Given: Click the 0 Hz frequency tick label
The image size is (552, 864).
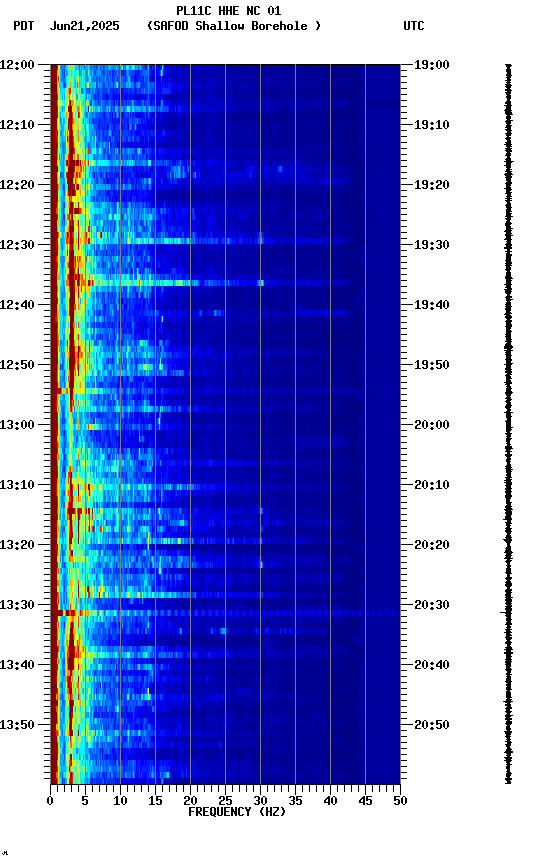Looking at the screenshot, I should click(50, 801).
